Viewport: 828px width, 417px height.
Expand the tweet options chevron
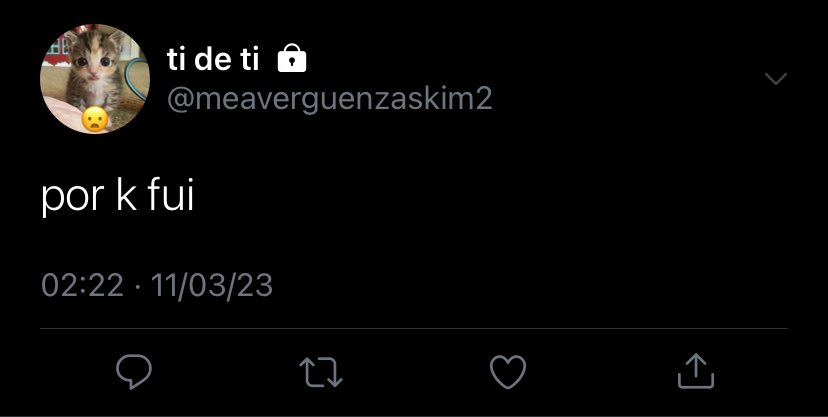[776, 79]
